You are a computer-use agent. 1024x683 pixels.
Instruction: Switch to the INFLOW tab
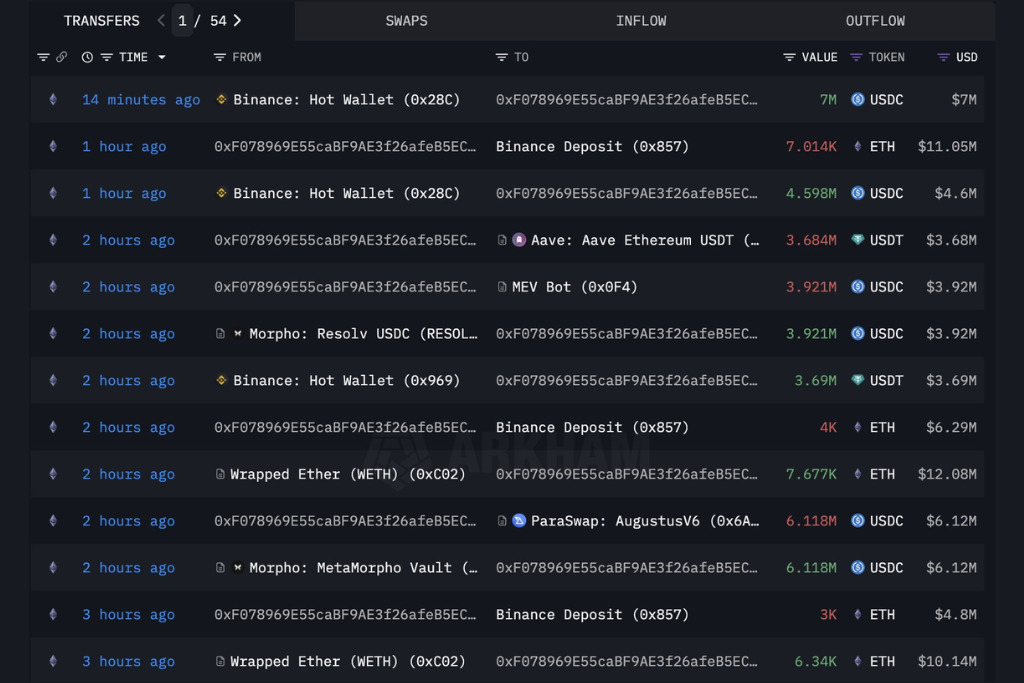tap(641, 21)
